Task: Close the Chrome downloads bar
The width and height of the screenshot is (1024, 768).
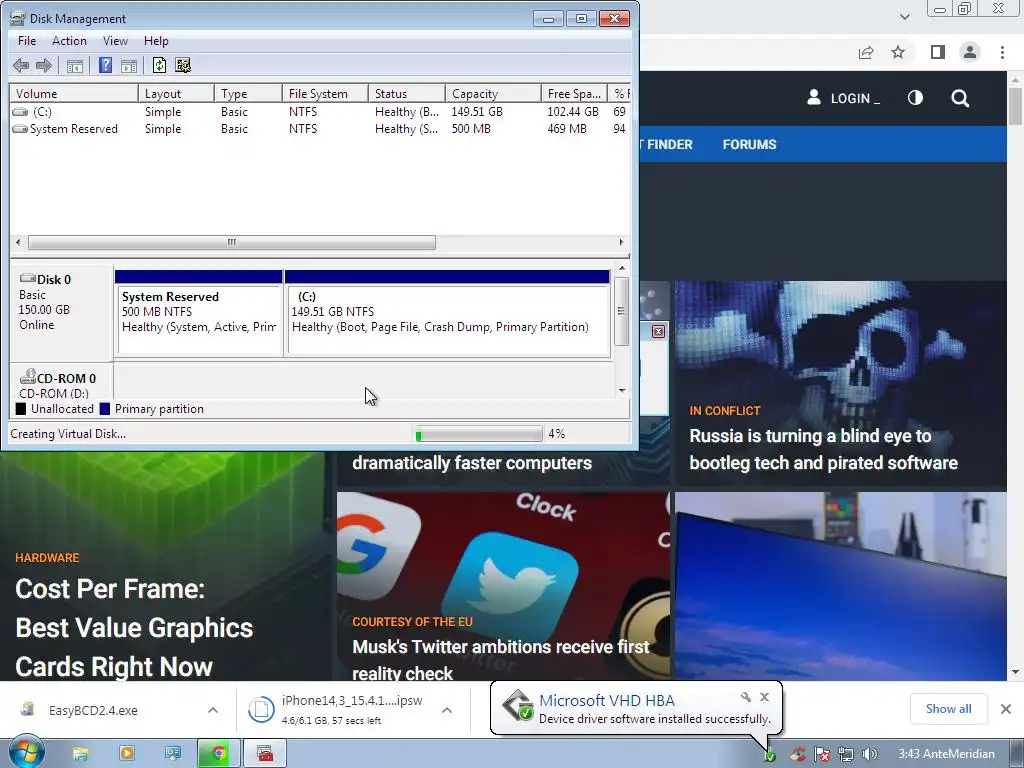Action: pyautogui.click(x=1006, y=709)
